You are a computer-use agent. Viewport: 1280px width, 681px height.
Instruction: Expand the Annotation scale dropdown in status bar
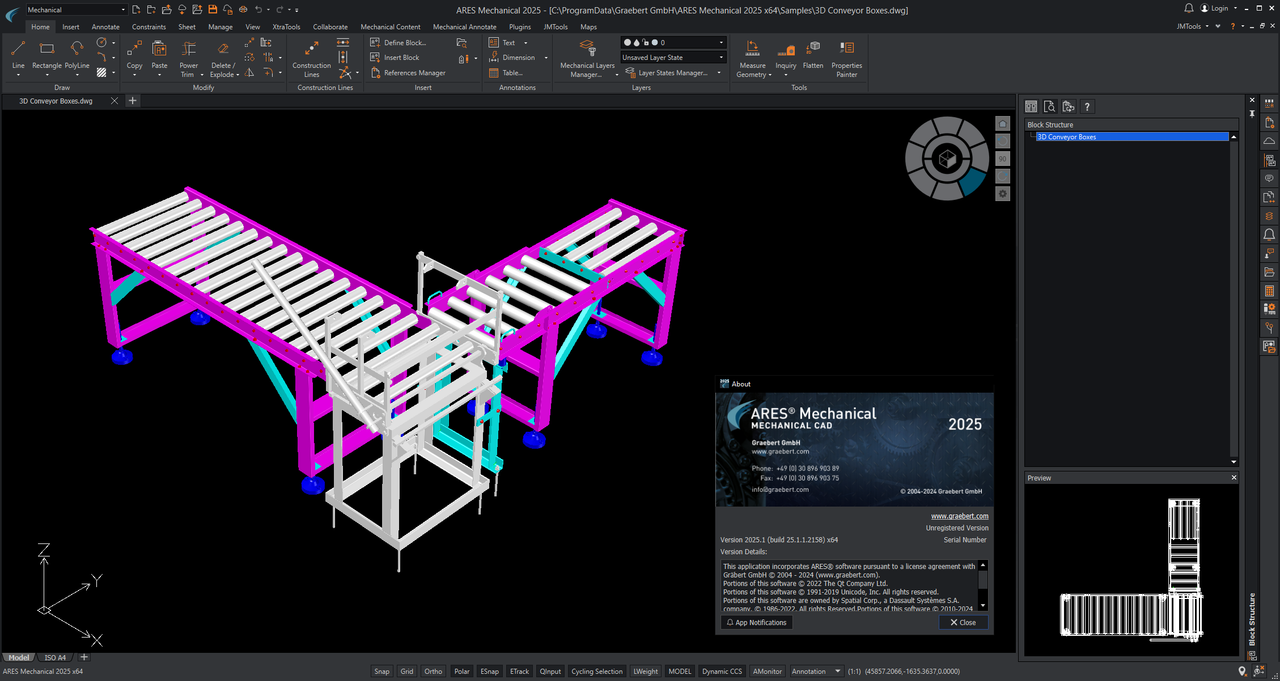coord(815,671)
